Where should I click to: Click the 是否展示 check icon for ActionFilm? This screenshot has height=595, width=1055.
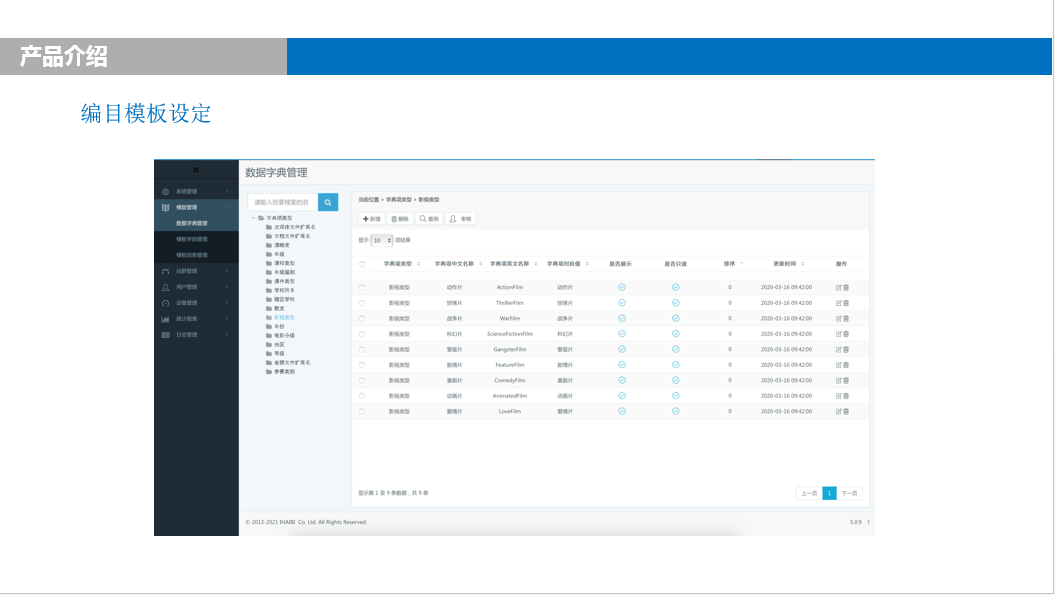point(622,287)
